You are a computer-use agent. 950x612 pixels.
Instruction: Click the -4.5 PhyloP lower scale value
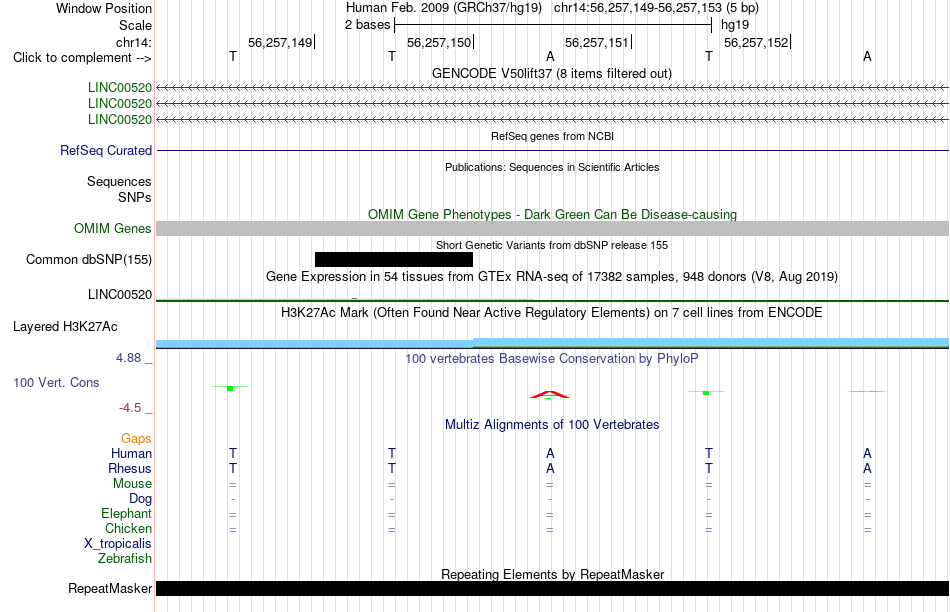click(x=130, y=408)
